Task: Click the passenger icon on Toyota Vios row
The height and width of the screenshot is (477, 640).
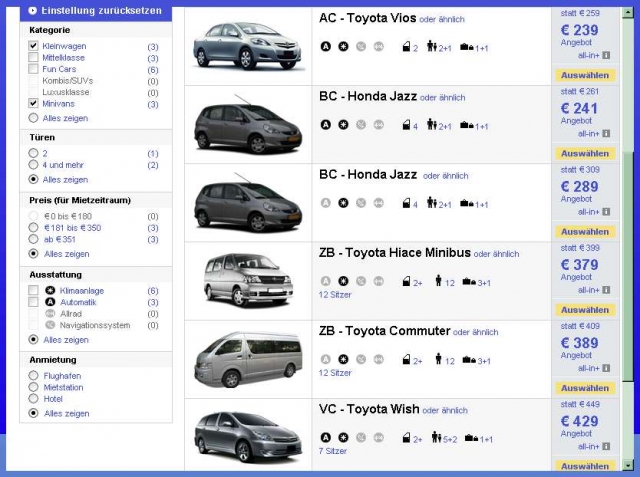Action: (x=432, y=46)
